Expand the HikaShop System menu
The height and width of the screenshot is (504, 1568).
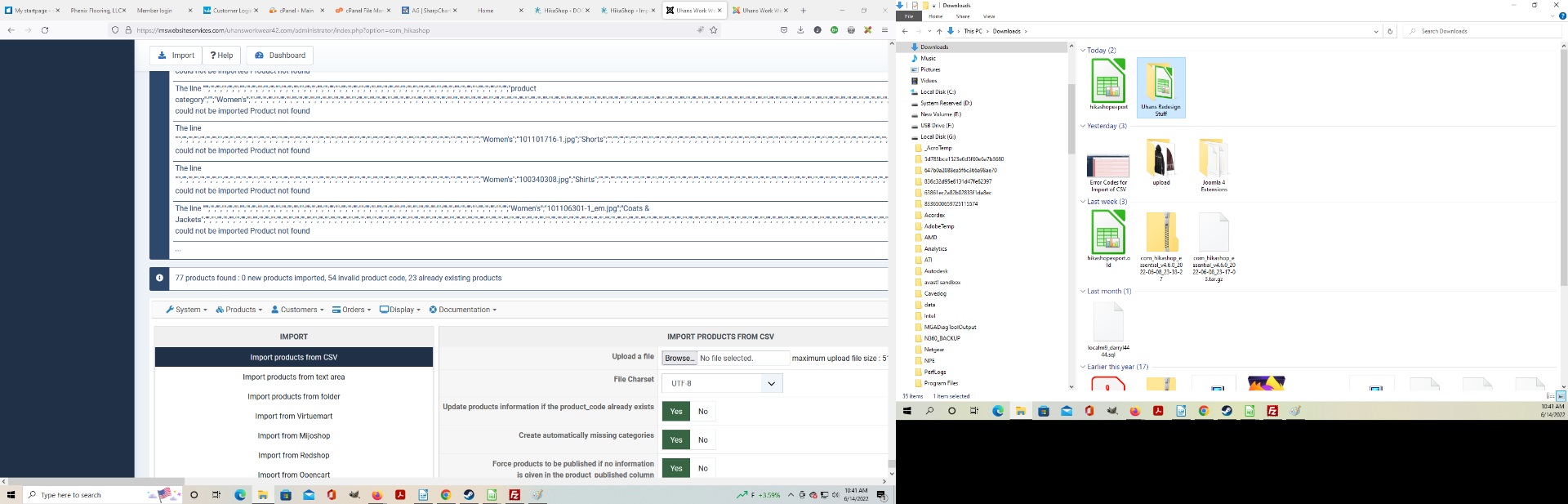pyautogui.click(x=187, y=310)
